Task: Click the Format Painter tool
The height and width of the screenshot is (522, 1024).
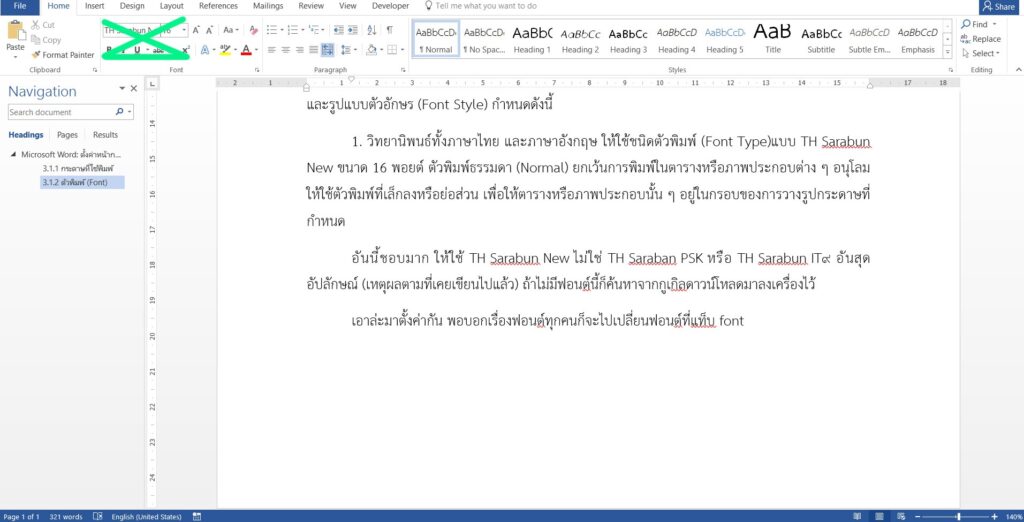Action: coord(62,55)
